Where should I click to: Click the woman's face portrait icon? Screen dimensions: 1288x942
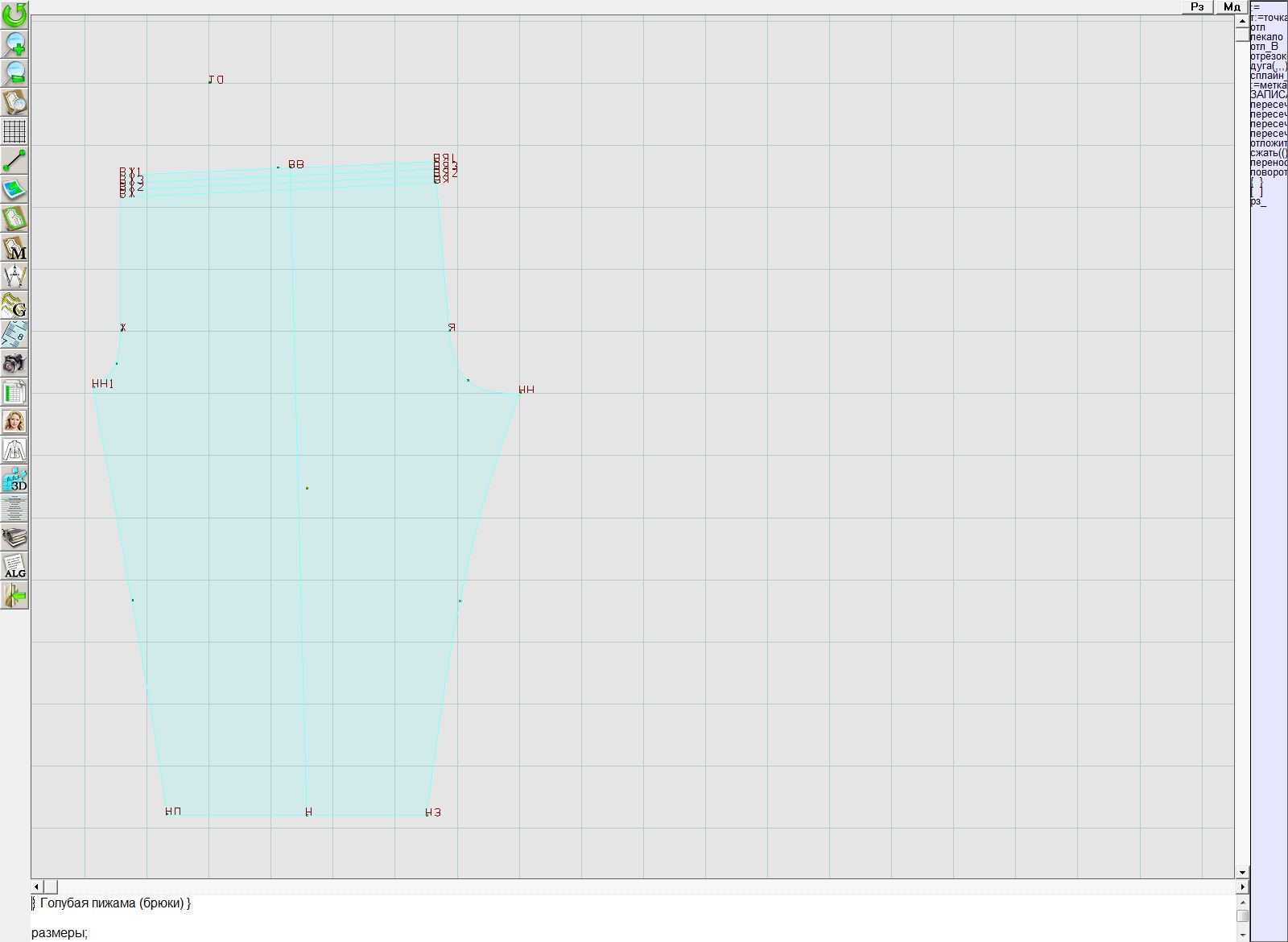pos(14,421)
